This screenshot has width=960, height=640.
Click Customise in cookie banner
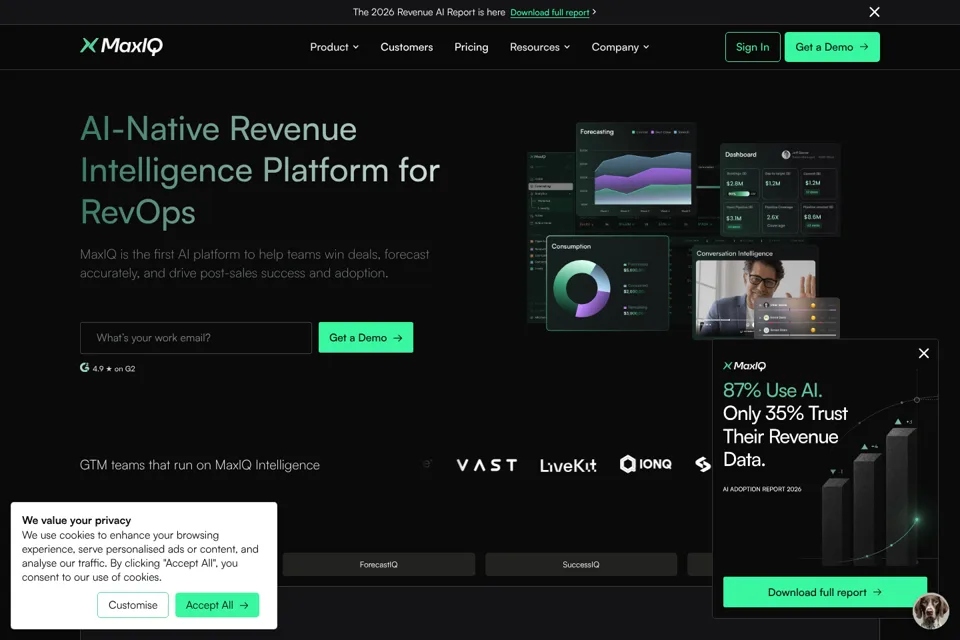coord(133,605)
